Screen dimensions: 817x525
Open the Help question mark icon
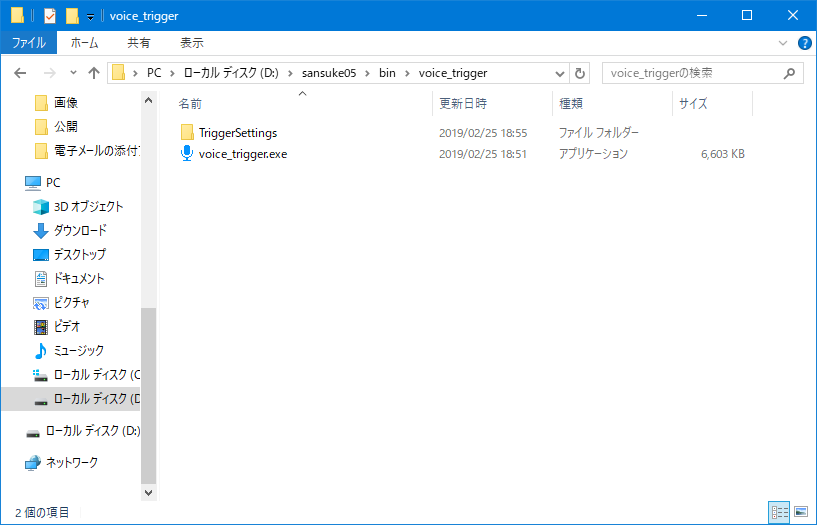(804, 43)
